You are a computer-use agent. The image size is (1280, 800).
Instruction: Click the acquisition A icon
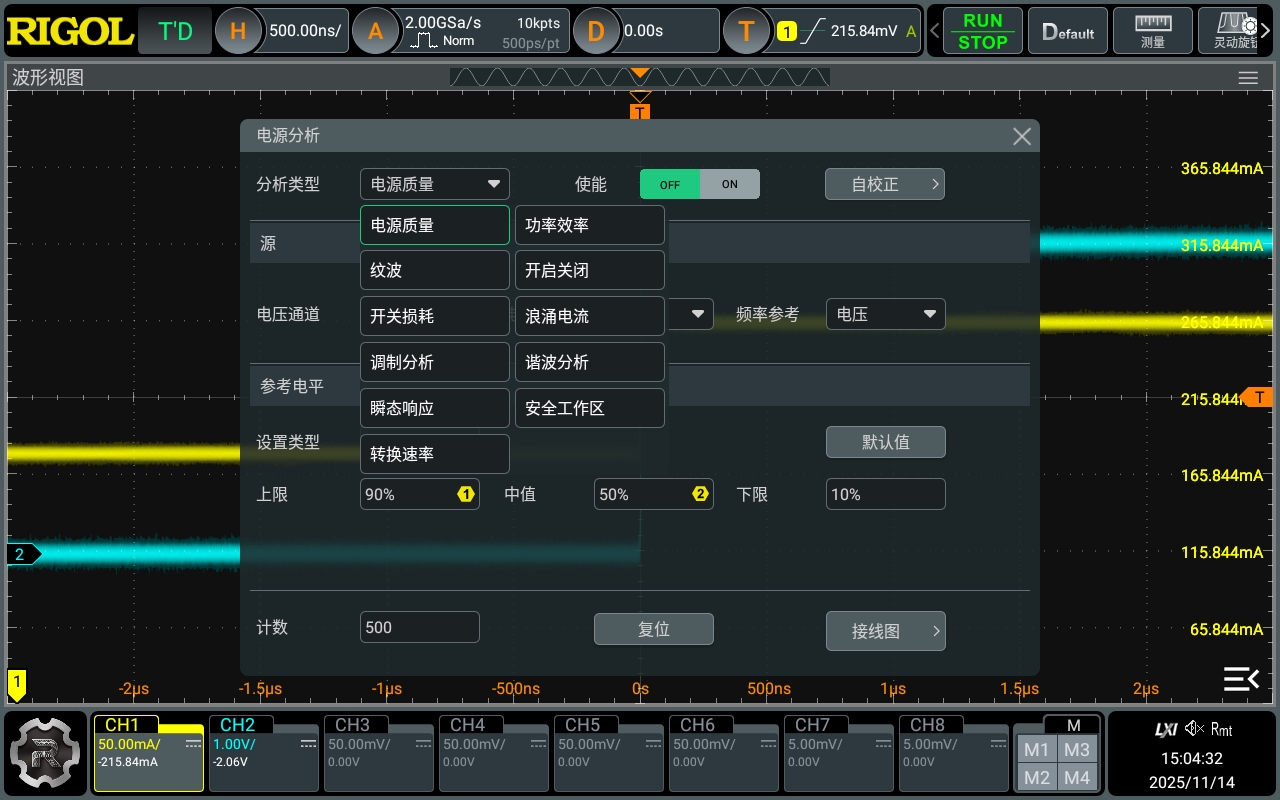pyautogui.click(x=376, y=31)
